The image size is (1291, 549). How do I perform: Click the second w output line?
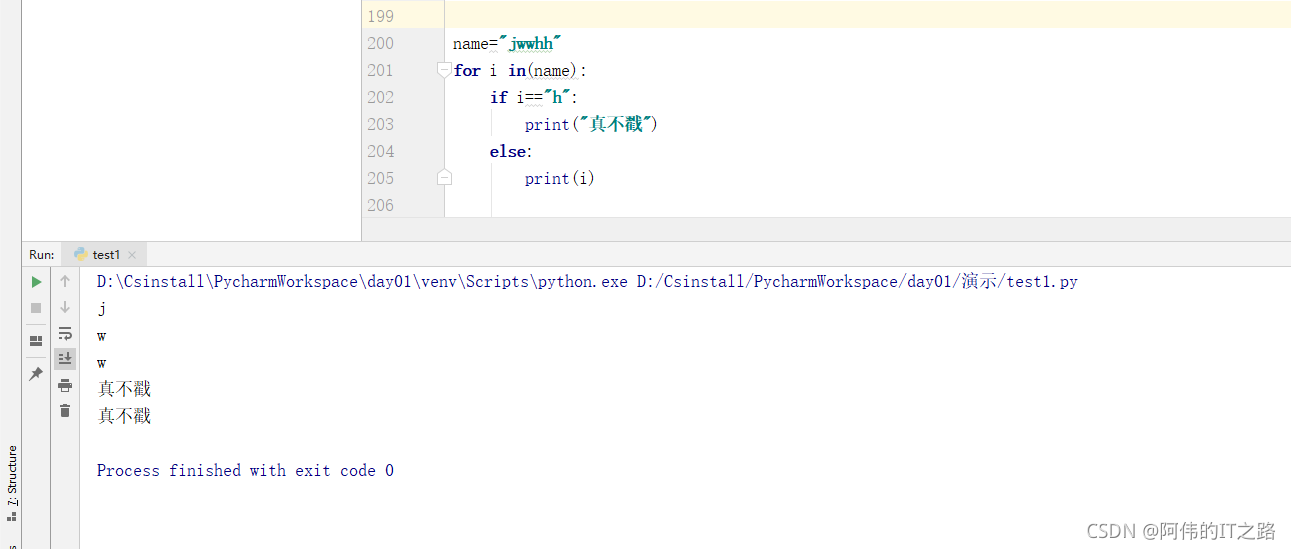click(x=101, y=363)
